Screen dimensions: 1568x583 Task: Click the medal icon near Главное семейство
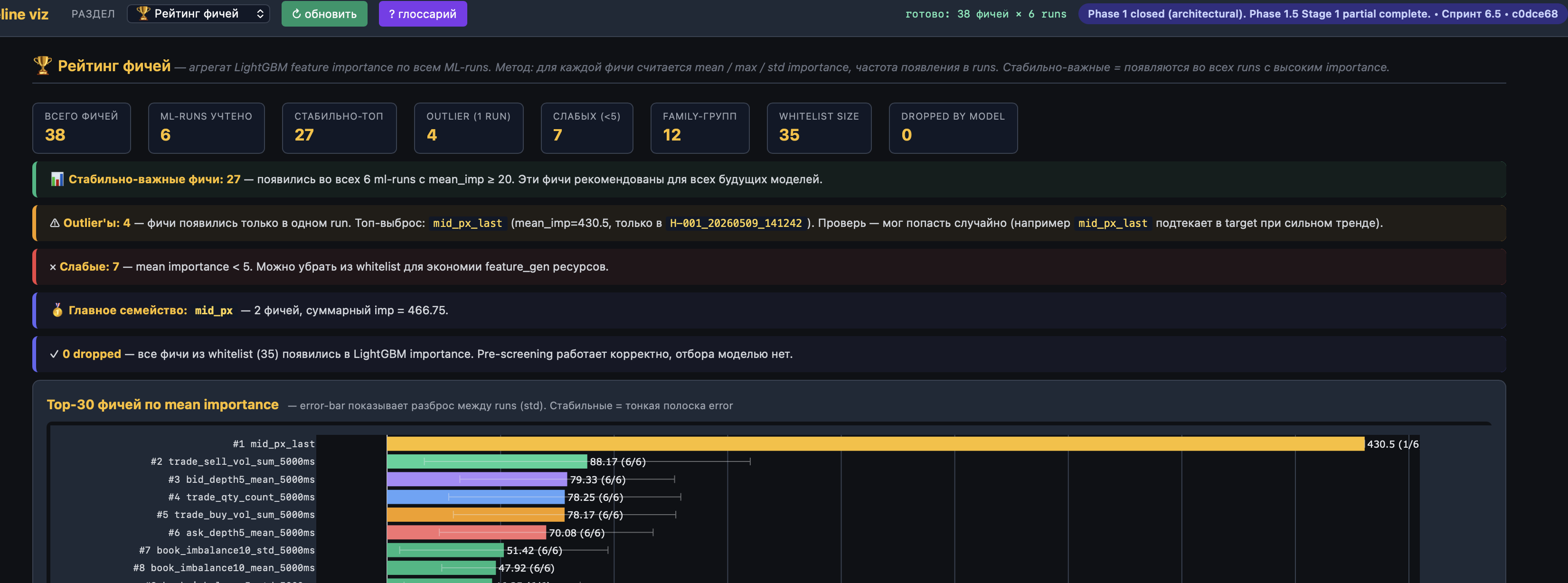(x=57, y=310)
